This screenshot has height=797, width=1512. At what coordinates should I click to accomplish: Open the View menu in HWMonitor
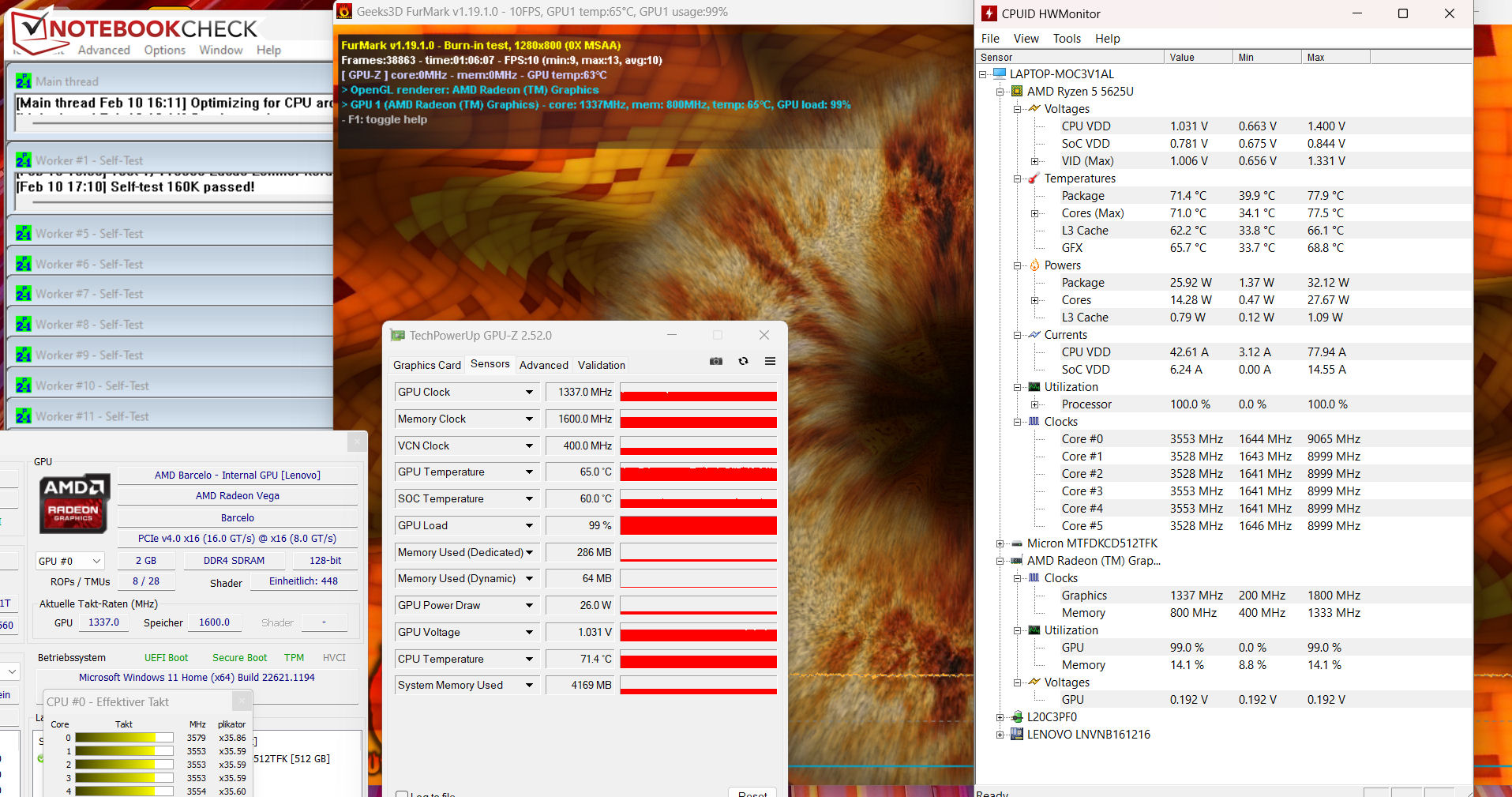tap(1026, 39)
